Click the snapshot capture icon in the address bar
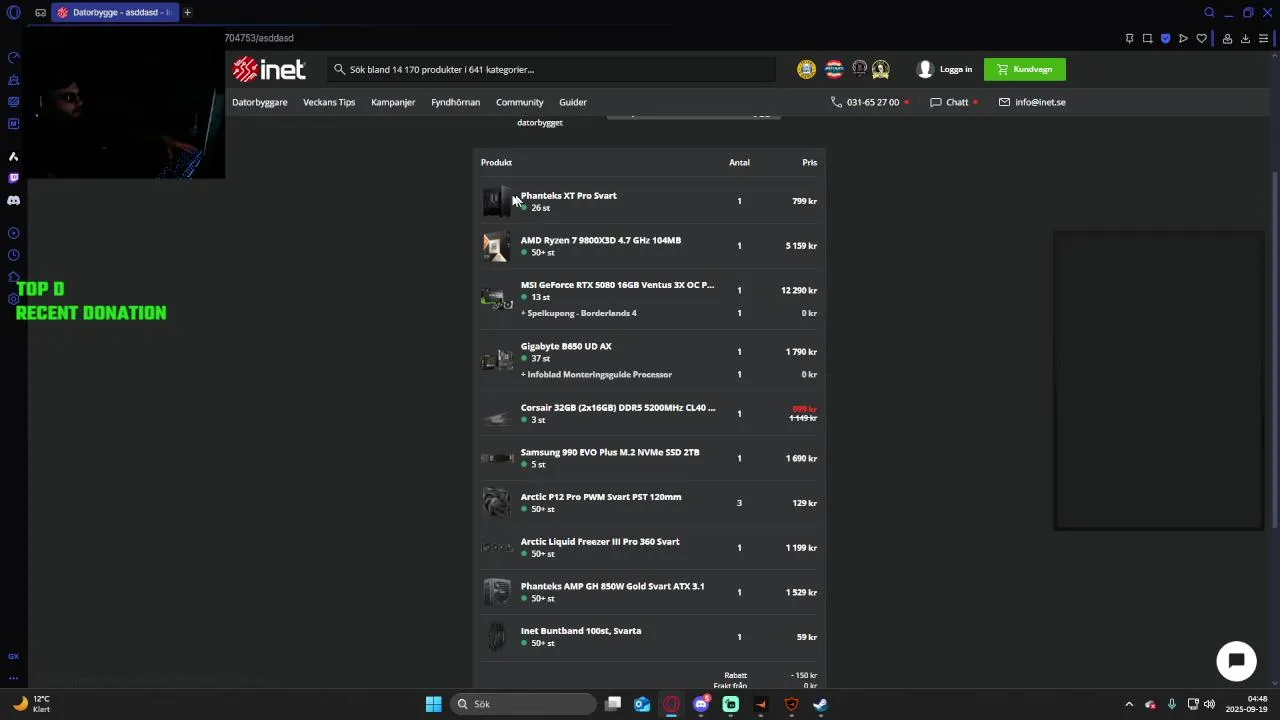 pyautogui.click(x=1147, y=39)
